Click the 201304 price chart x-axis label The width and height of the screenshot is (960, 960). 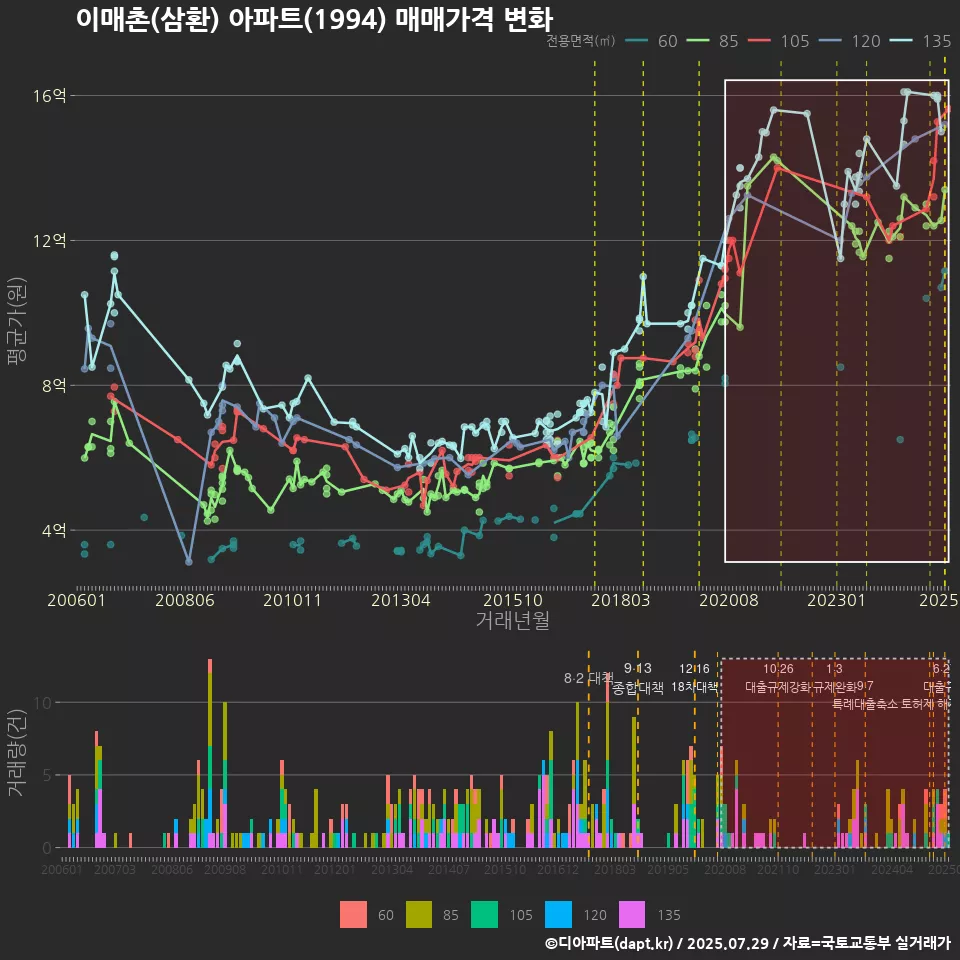click(401, 600)
